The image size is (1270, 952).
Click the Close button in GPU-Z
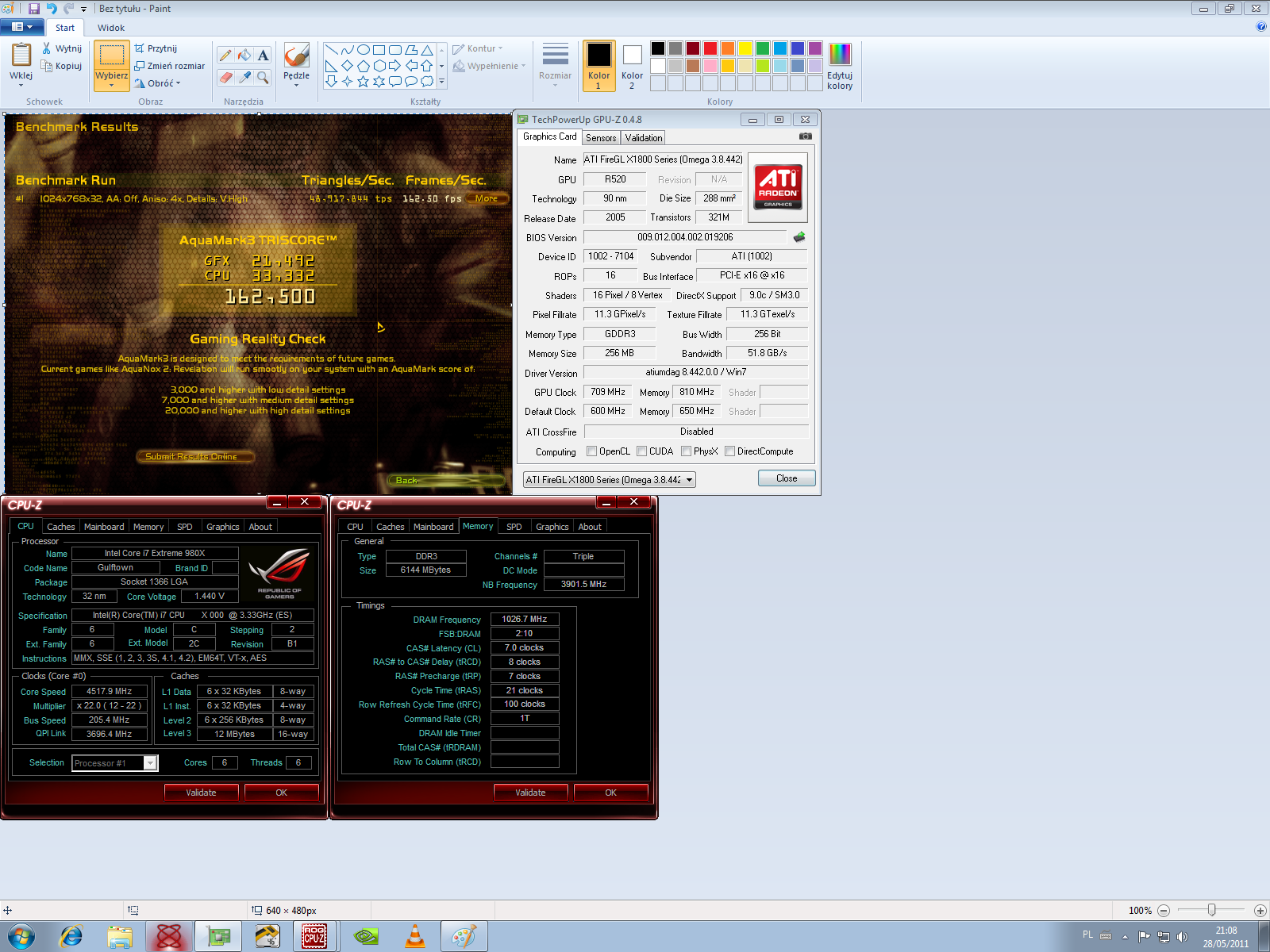point(787,478)
